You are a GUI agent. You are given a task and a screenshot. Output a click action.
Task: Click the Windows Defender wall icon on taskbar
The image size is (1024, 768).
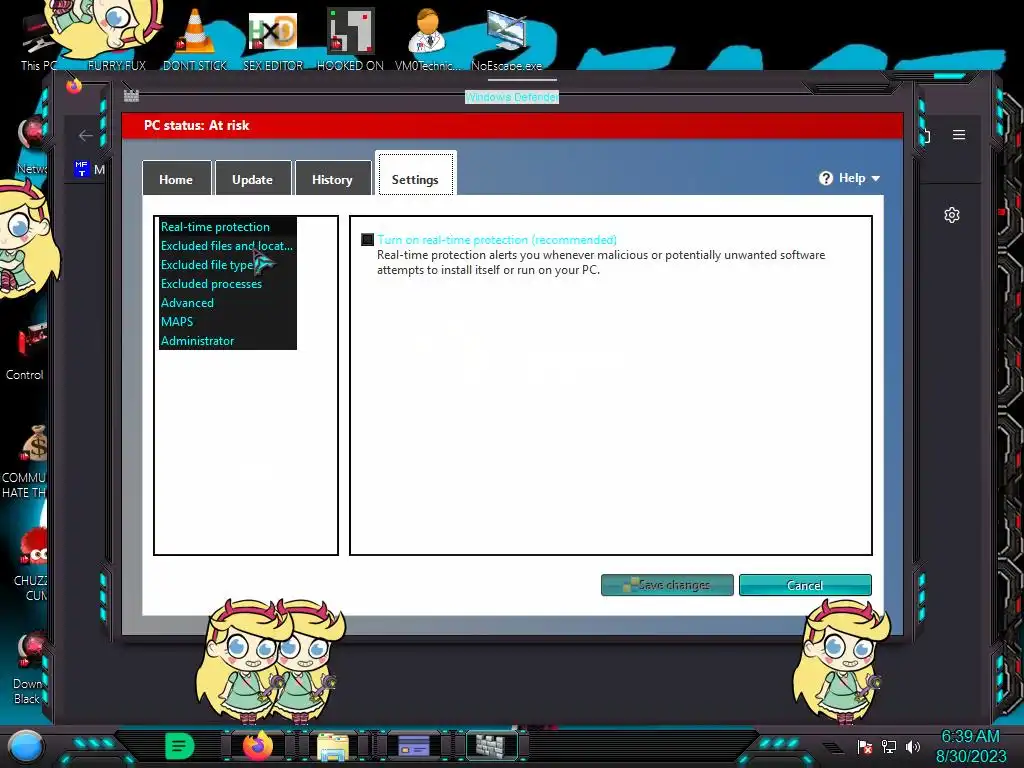coord(491,745)
